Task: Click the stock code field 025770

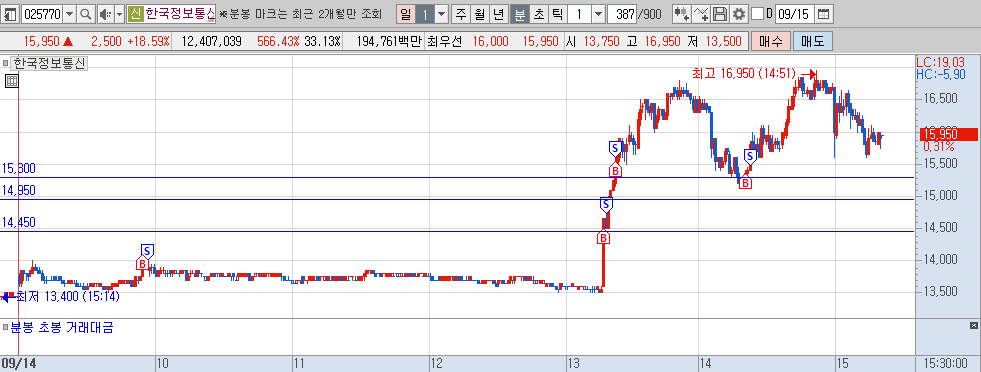Action: click(x=42, y=14)
